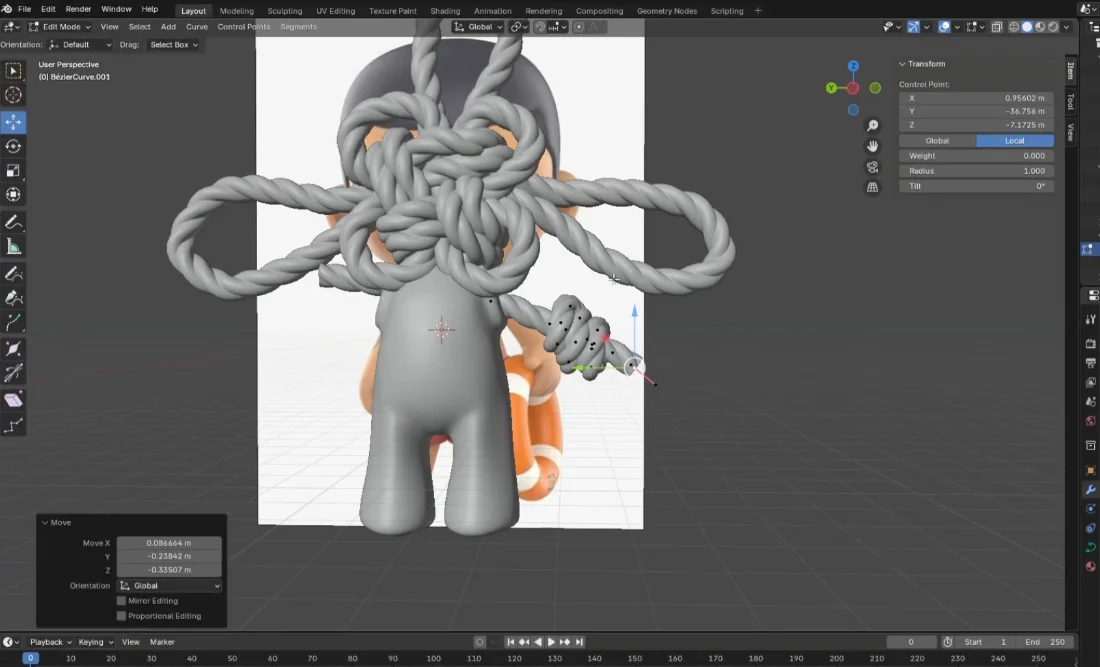Image resolution: width=1100 pixels, height=667 pixels.
Task: Enable the Proportional Editing checkbox
Action: [x=121, y=616]
